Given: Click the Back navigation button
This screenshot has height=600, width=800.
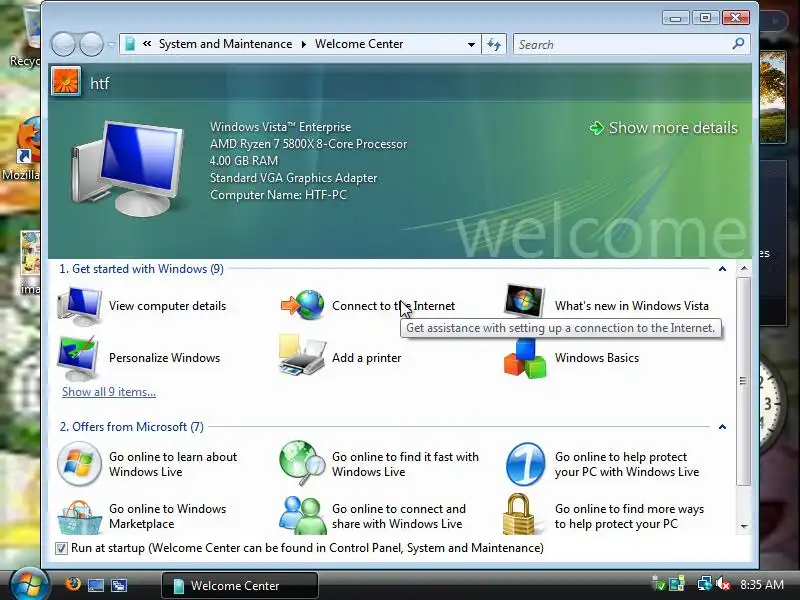Looking at the screenshot, I should tap(63, 44).
